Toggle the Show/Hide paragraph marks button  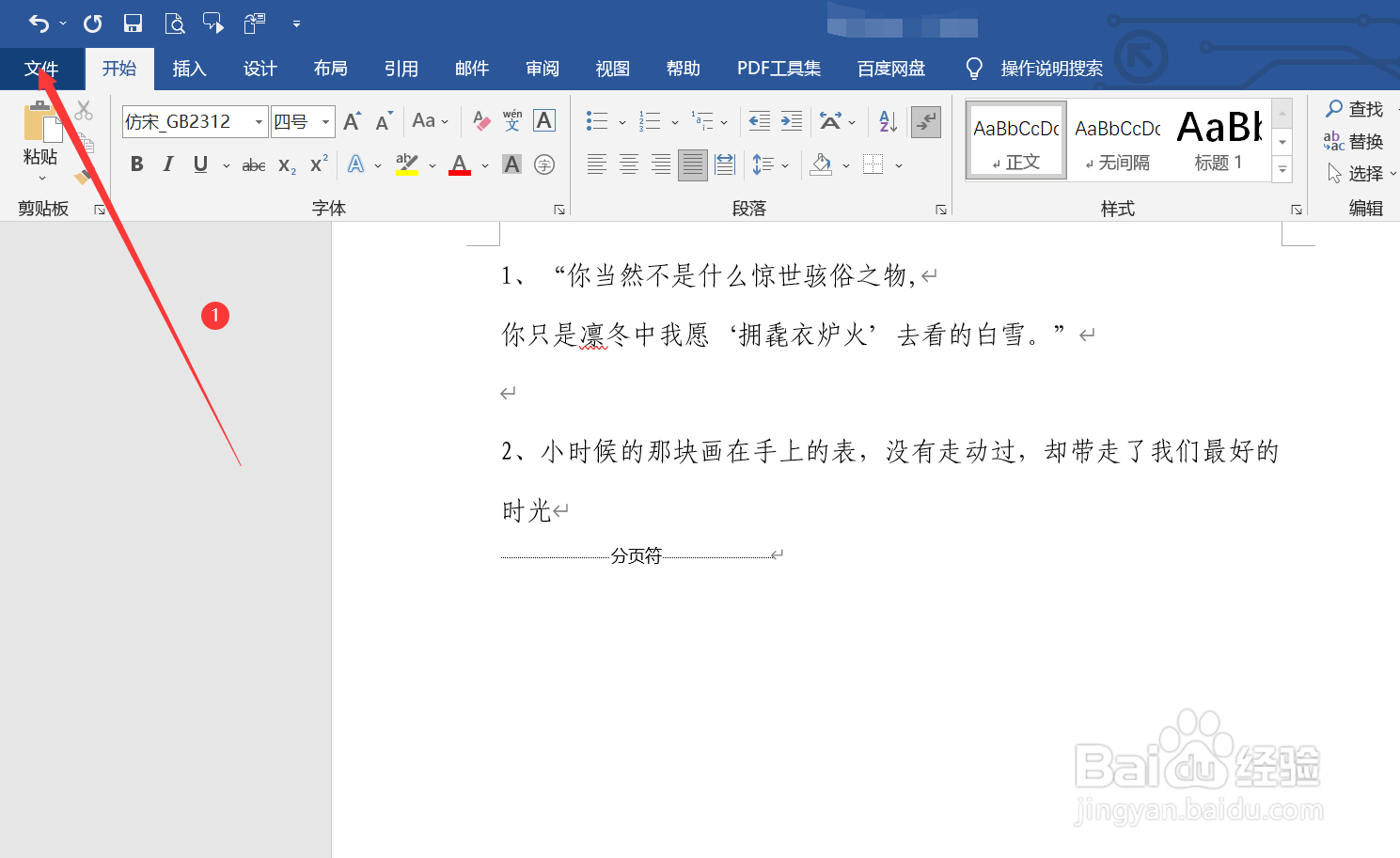pyautogui.click(x=926, y=121)
